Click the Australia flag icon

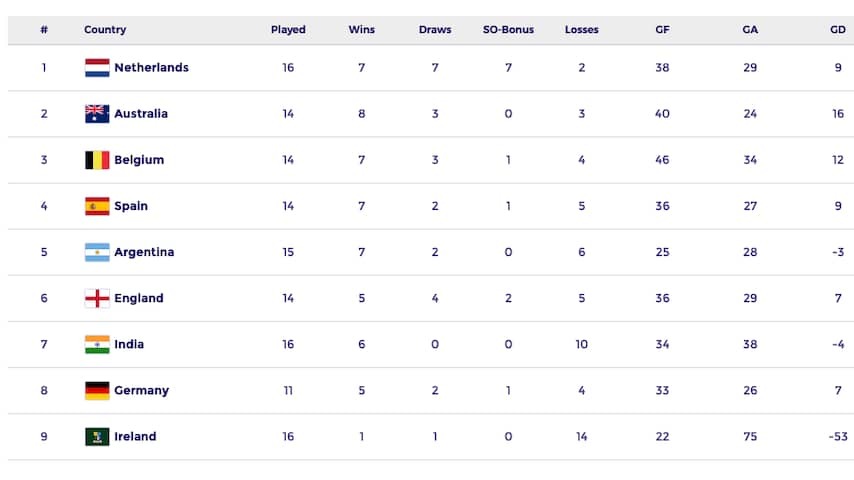[97, 114]
